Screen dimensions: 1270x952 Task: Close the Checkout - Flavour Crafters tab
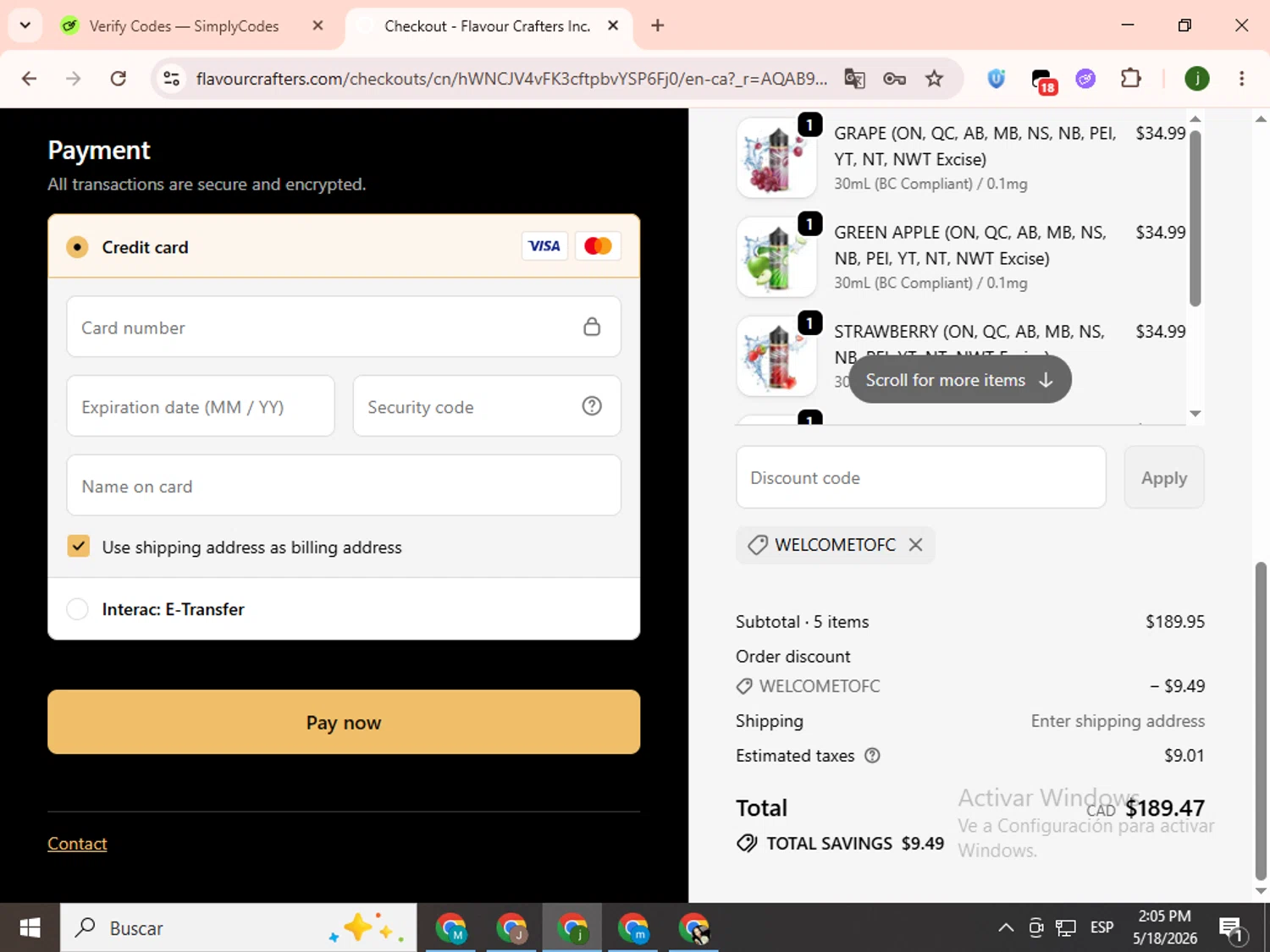[x=613, y=25]
